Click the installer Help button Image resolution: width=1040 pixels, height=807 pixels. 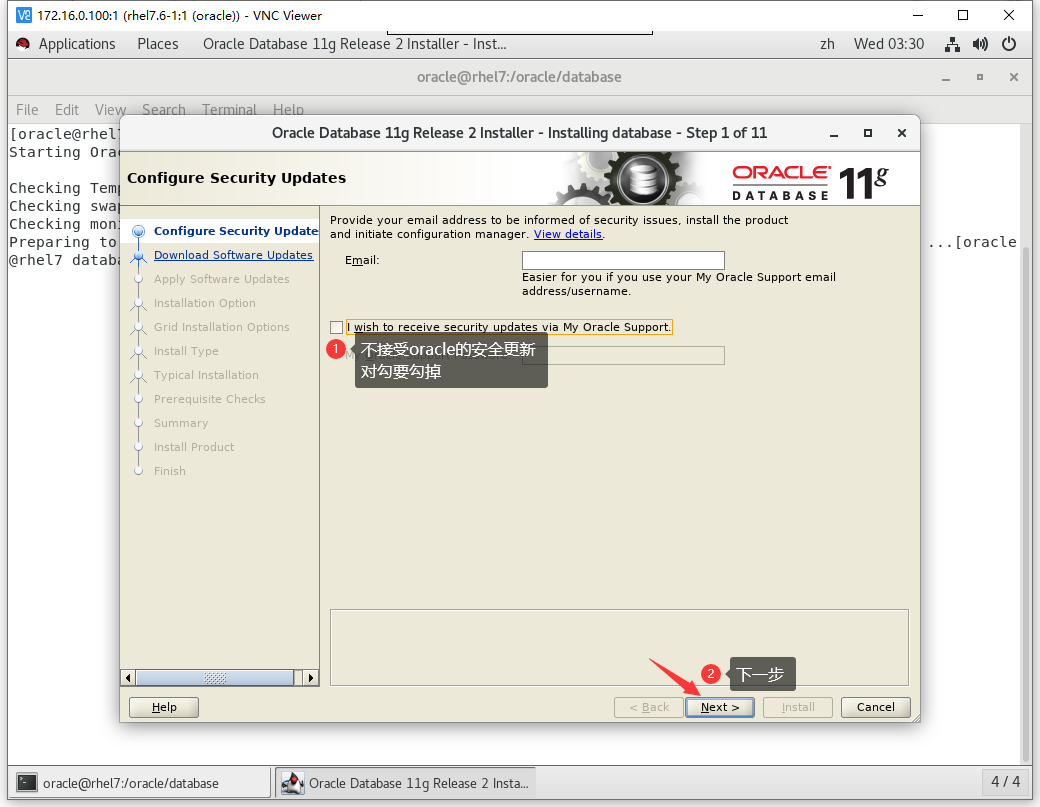coord(164,708)
